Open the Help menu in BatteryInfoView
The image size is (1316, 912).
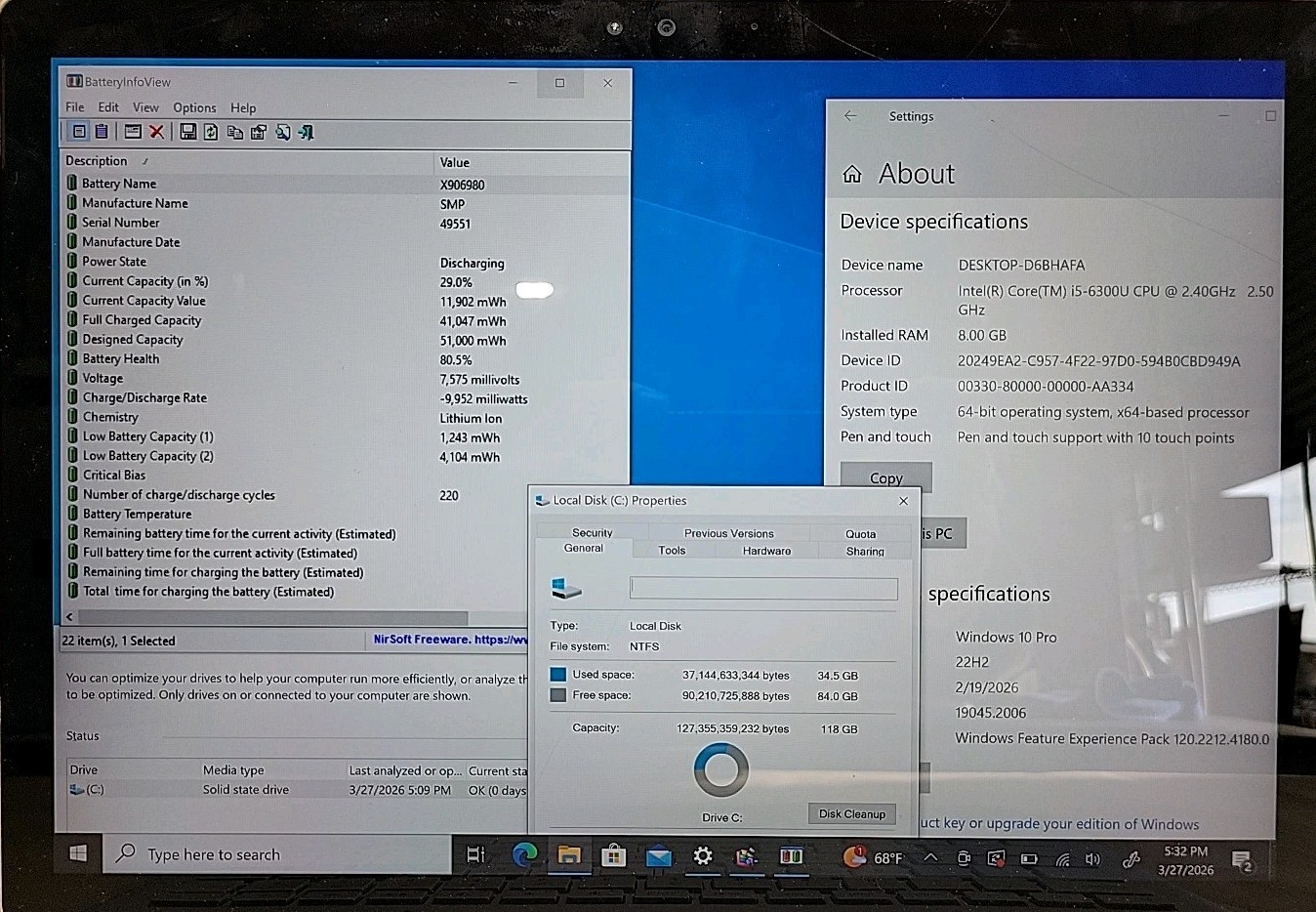(x=243, y=107)
